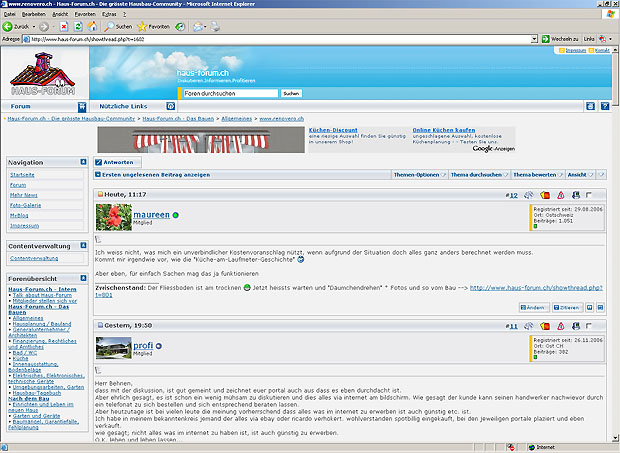Collapse the Navigation sidebar panel
Screen dimensions: 620x453
click(x=83, y=162)
